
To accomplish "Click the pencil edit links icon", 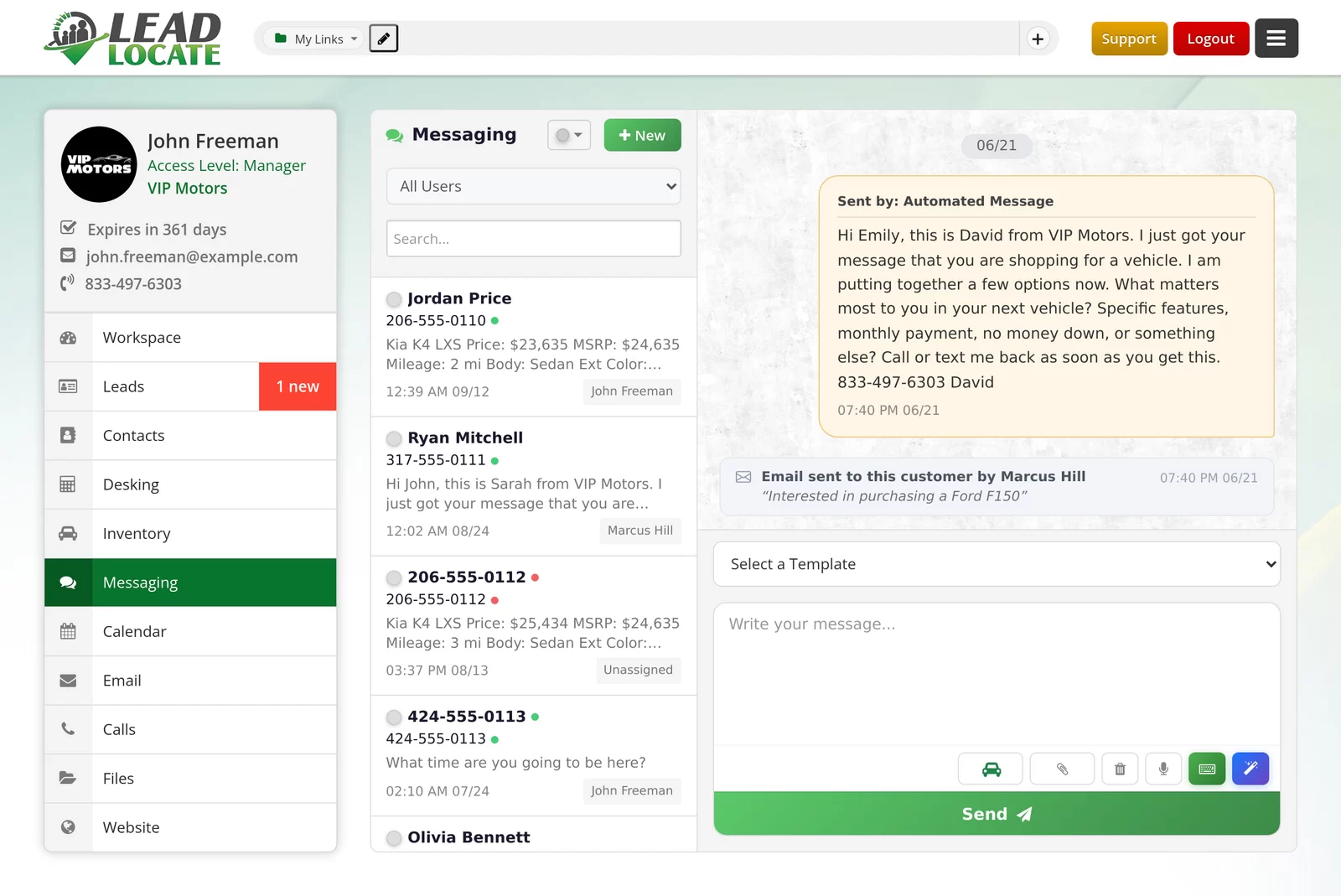I will 383,39.
